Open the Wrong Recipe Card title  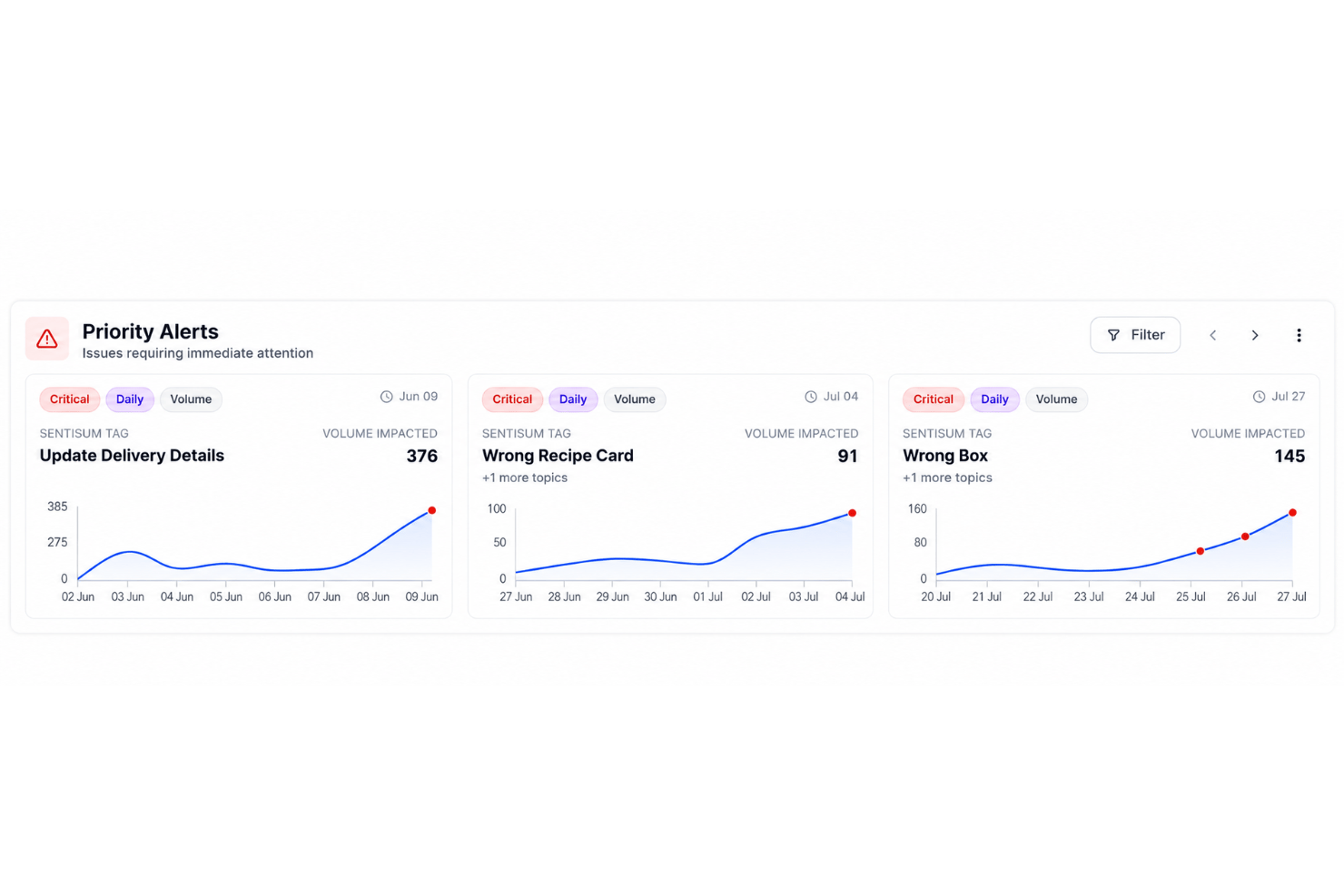click(558, 456)
